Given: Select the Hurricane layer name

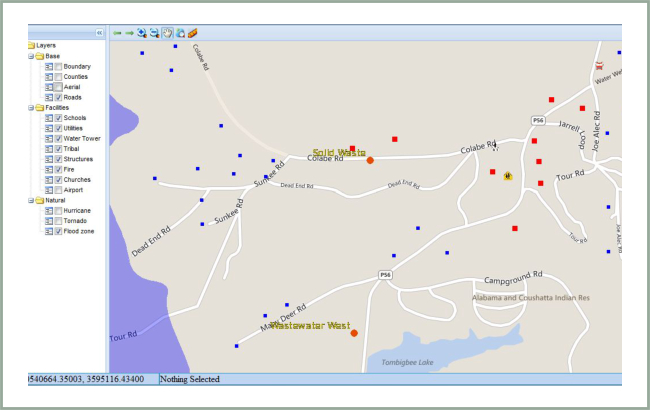Looking at the screenshot, I should 77,211.
